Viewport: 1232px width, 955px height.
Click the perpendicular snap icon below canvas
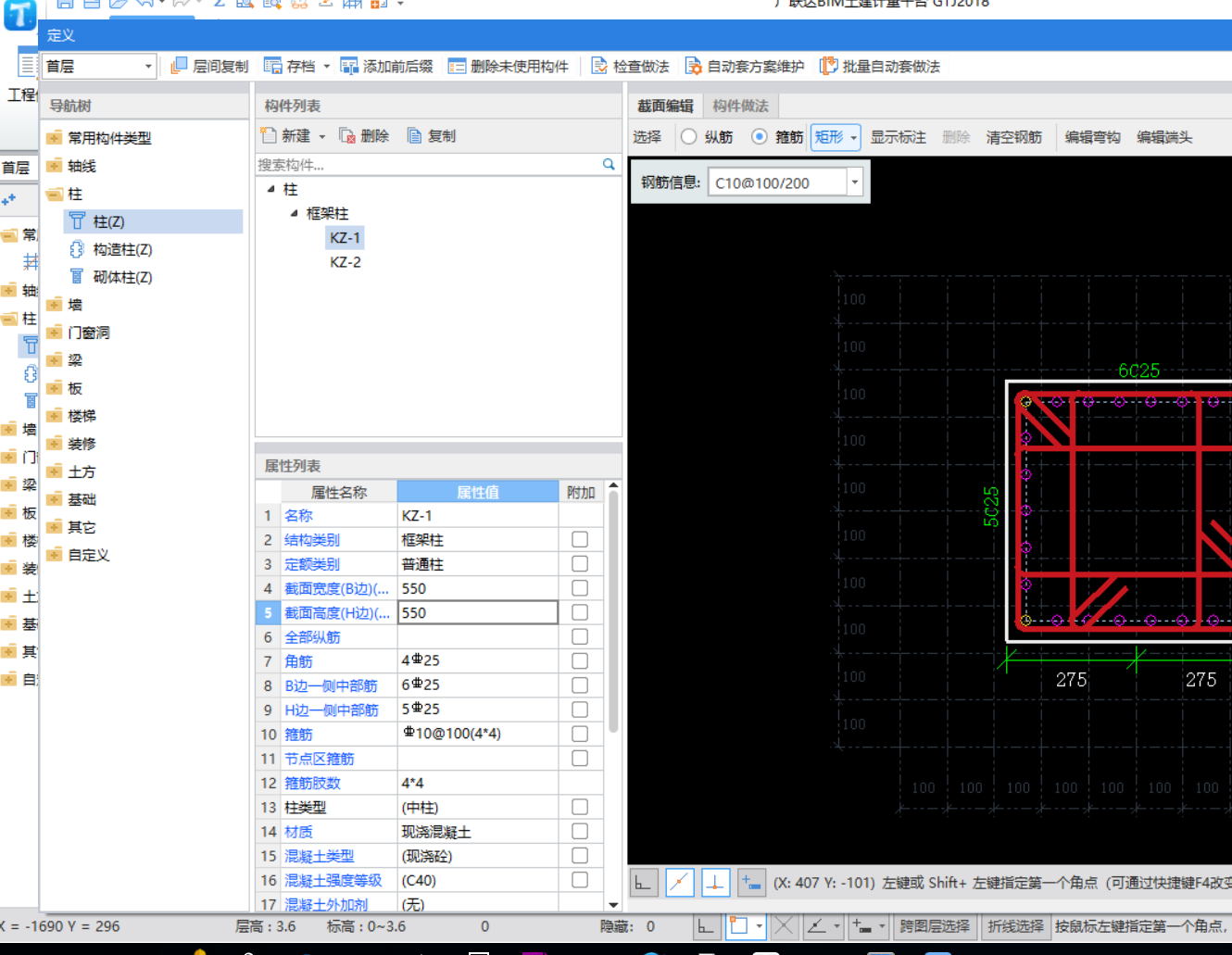pyautogui.click(x=716, y=883)
